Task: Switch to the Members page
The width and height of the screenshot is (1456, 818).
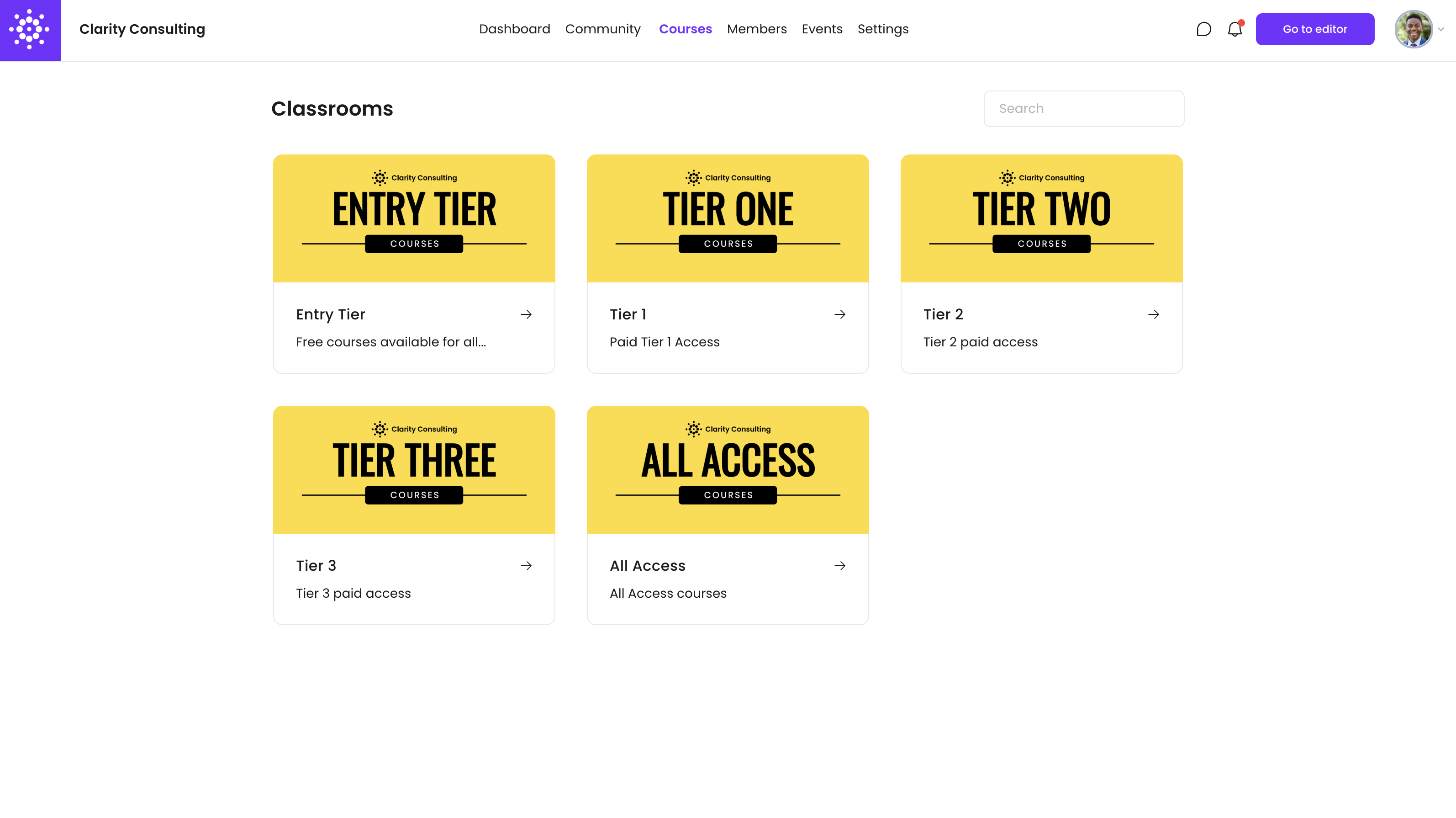Action: [756, 29]
